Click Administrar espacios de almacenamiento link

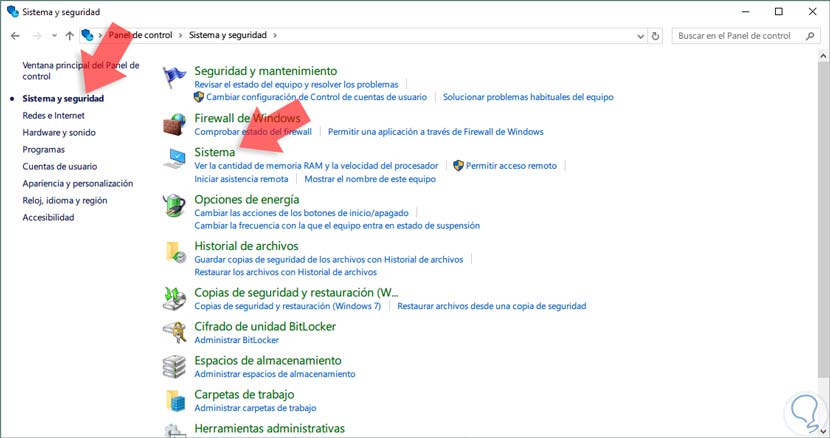click(275, 374)
